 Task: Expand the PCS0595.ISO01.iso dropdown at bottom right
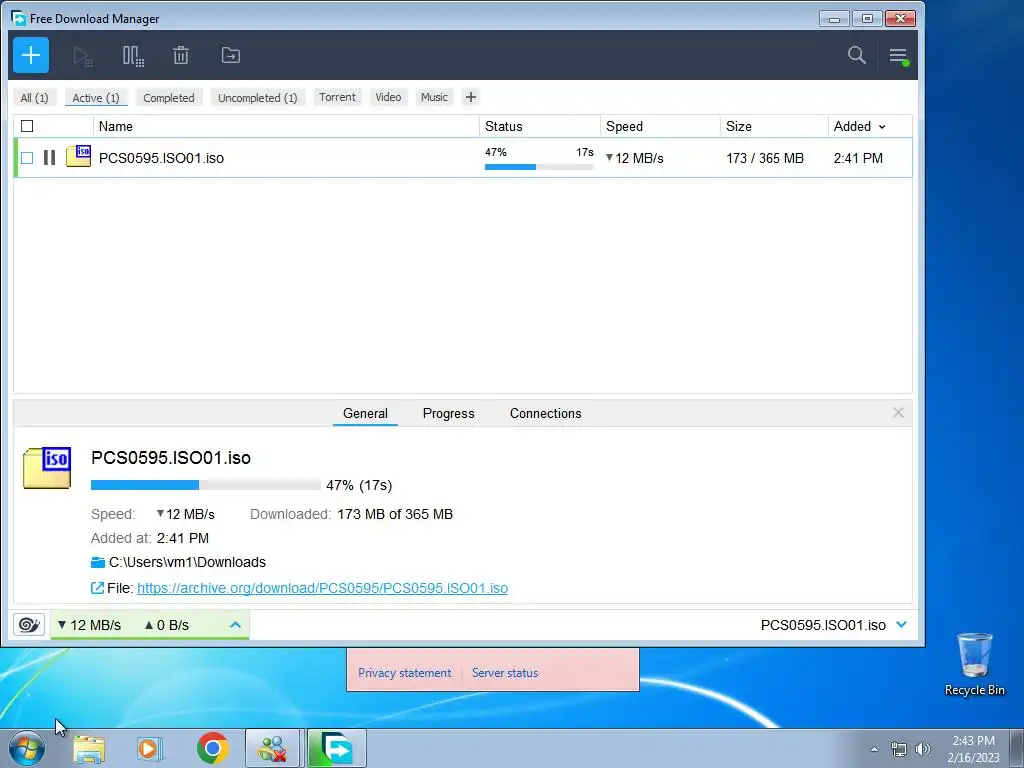(902, 625)
